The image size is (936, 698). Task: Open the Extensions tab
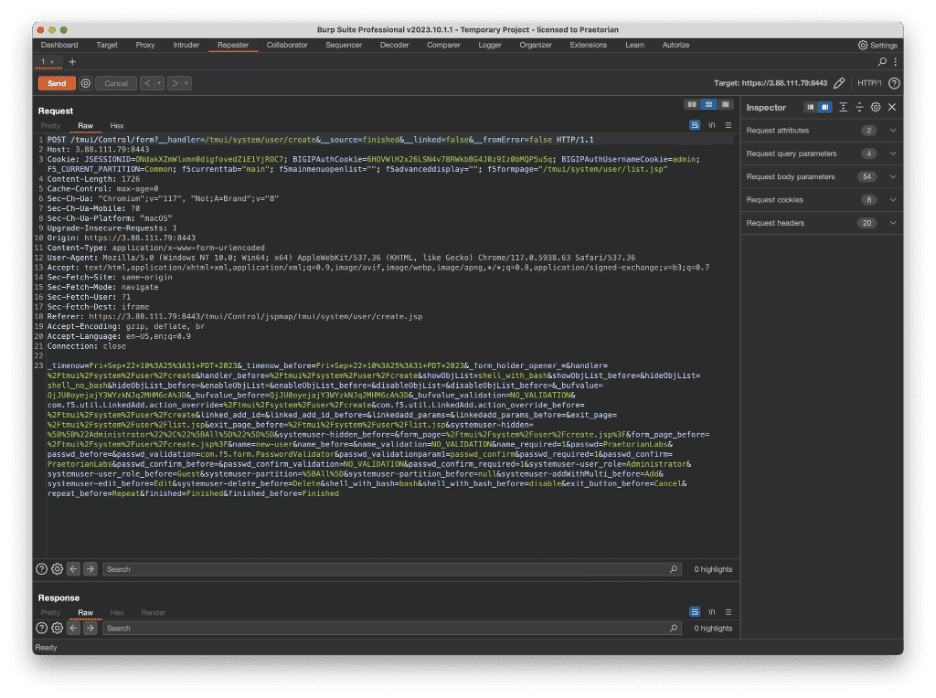[x=589, y=45]
